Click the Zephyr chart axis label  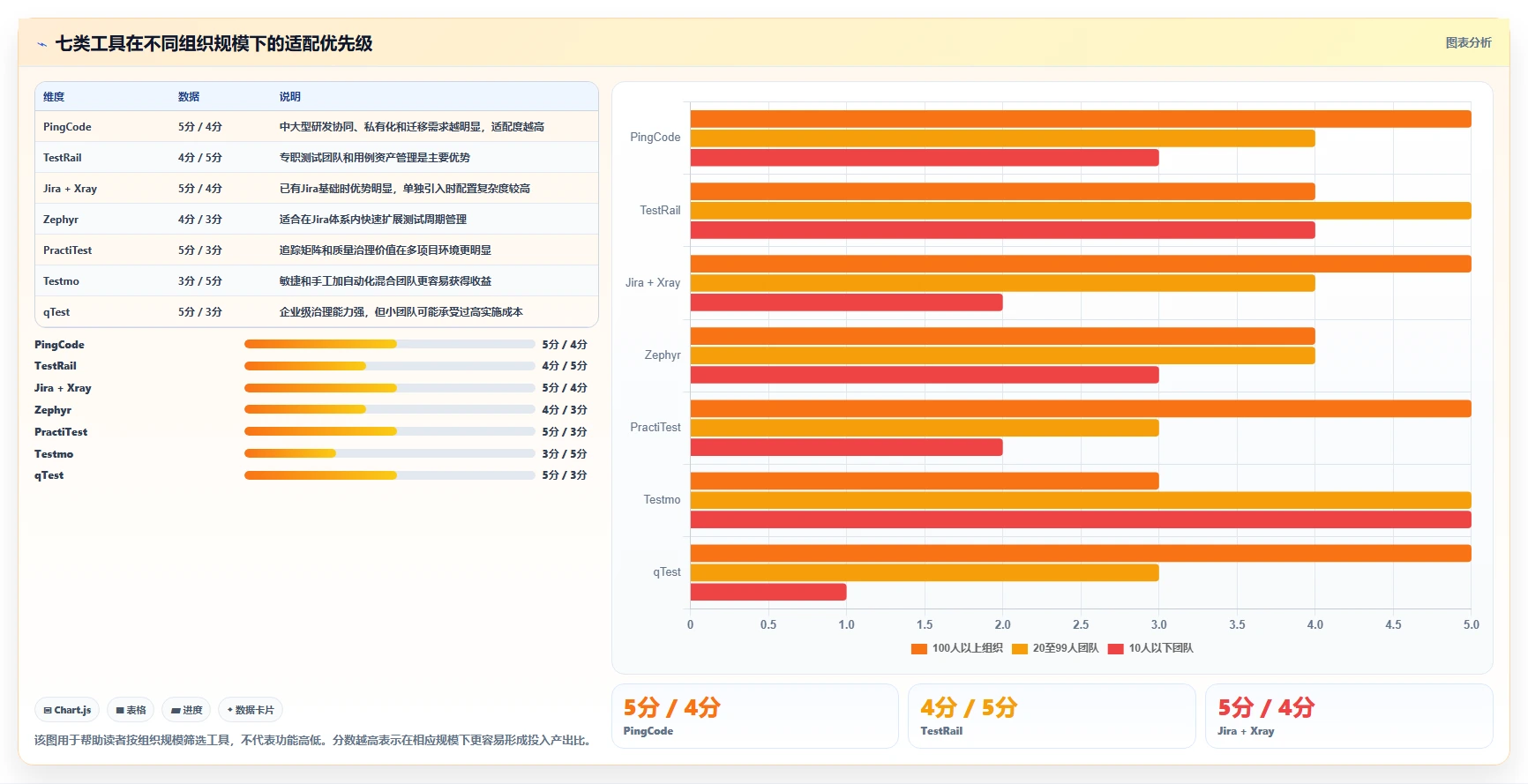tap(663, 355)
